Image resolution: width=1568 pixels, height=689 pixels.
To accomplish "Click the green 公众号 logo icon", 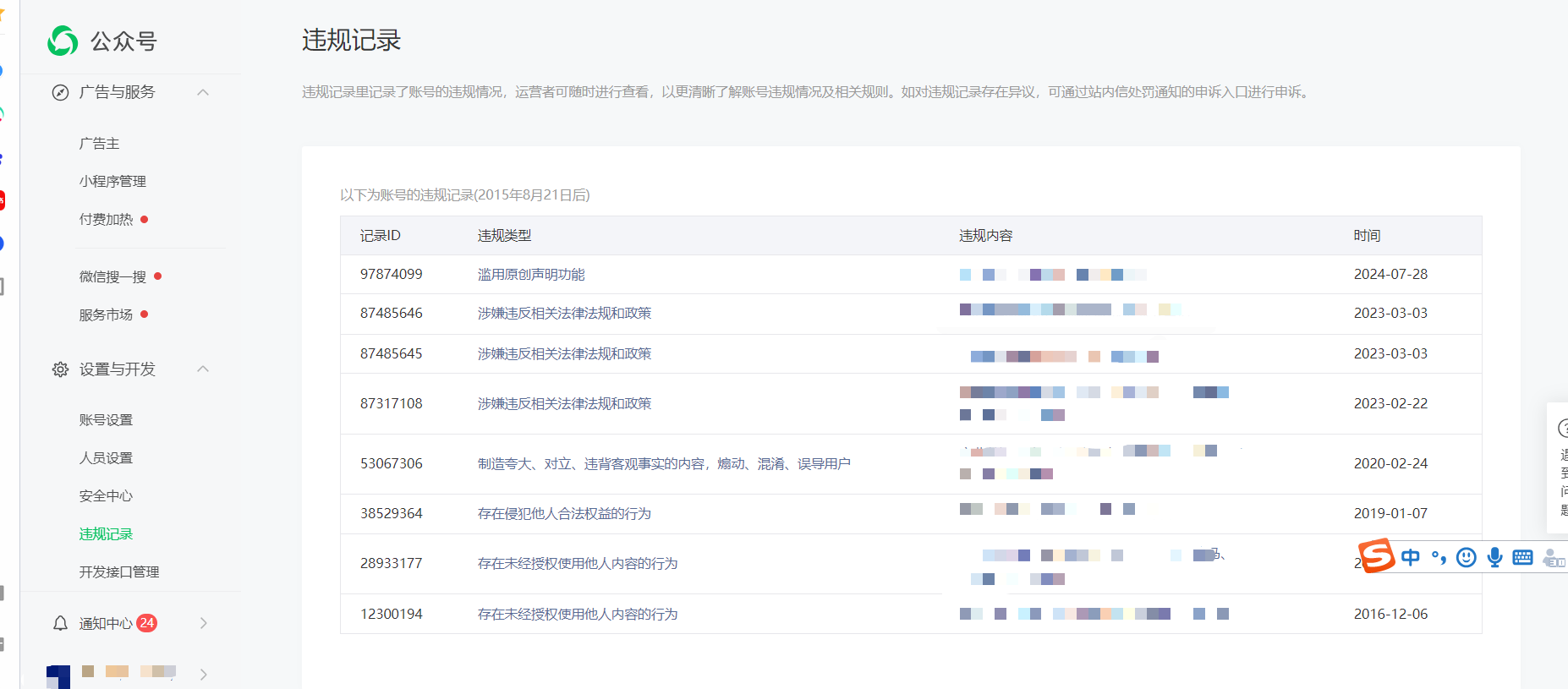I will click(63, 41).
